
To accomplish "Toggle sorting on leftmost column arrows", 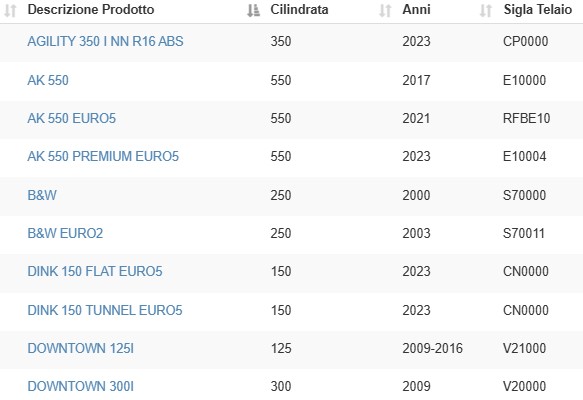I will (10, 10).
